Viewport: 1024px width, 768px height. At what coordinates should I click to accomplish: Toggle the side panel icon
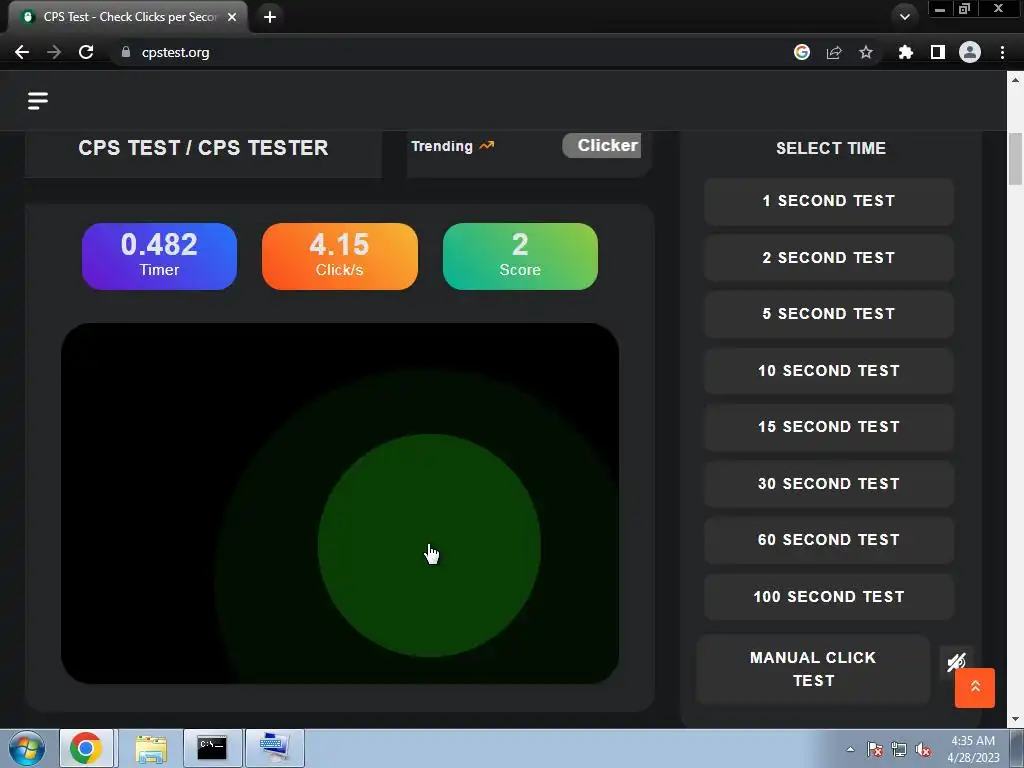pos(937,52)
